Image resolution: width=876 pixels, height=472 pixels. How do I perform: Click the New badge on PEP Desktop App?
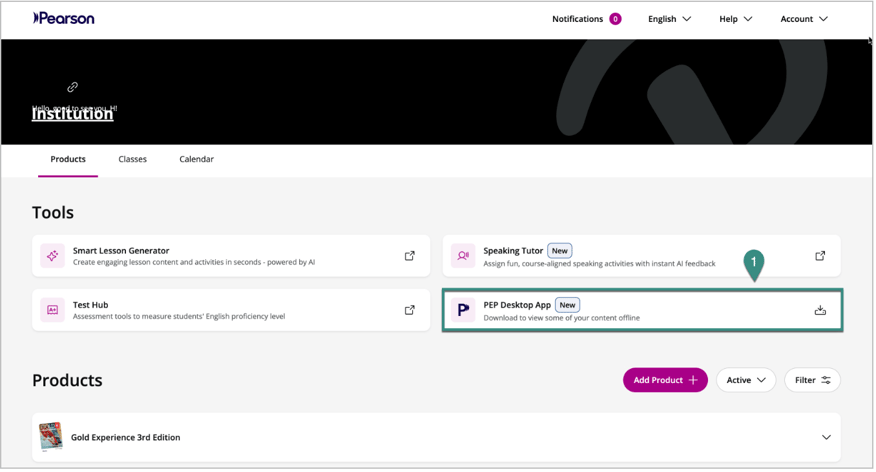[x=567, y=305]
